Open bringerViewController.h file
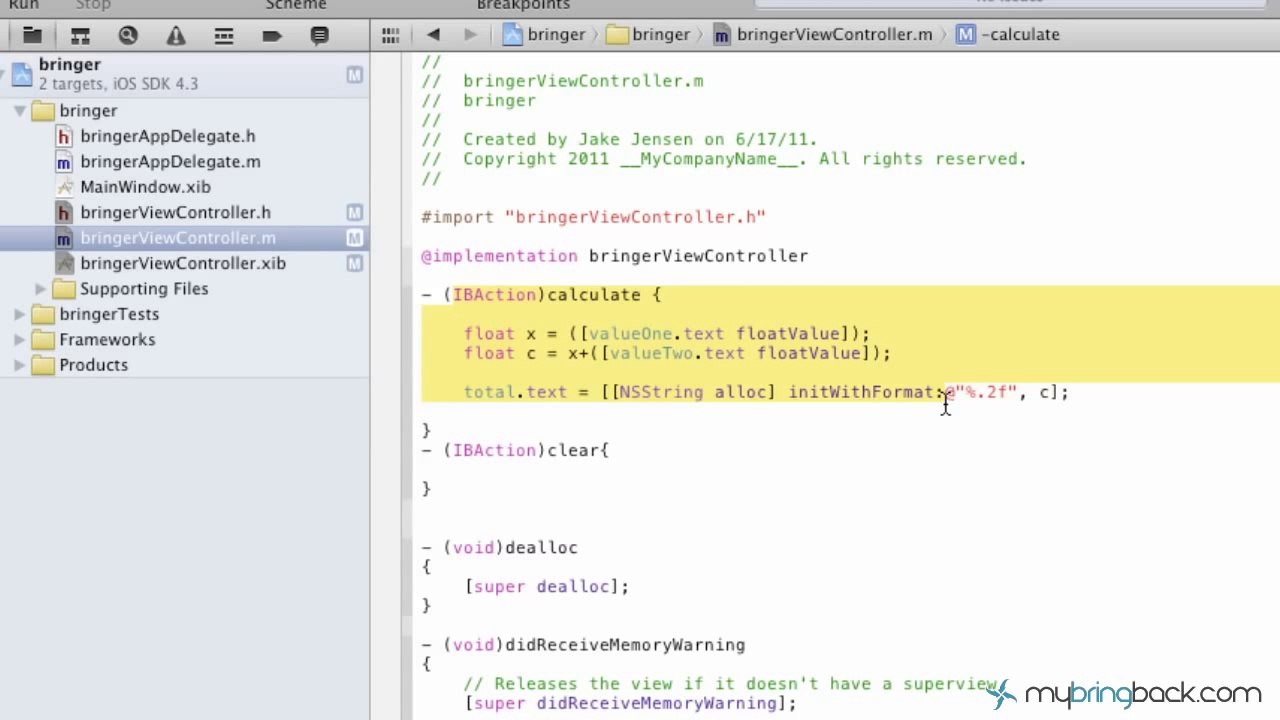 (x=175, y=213)
